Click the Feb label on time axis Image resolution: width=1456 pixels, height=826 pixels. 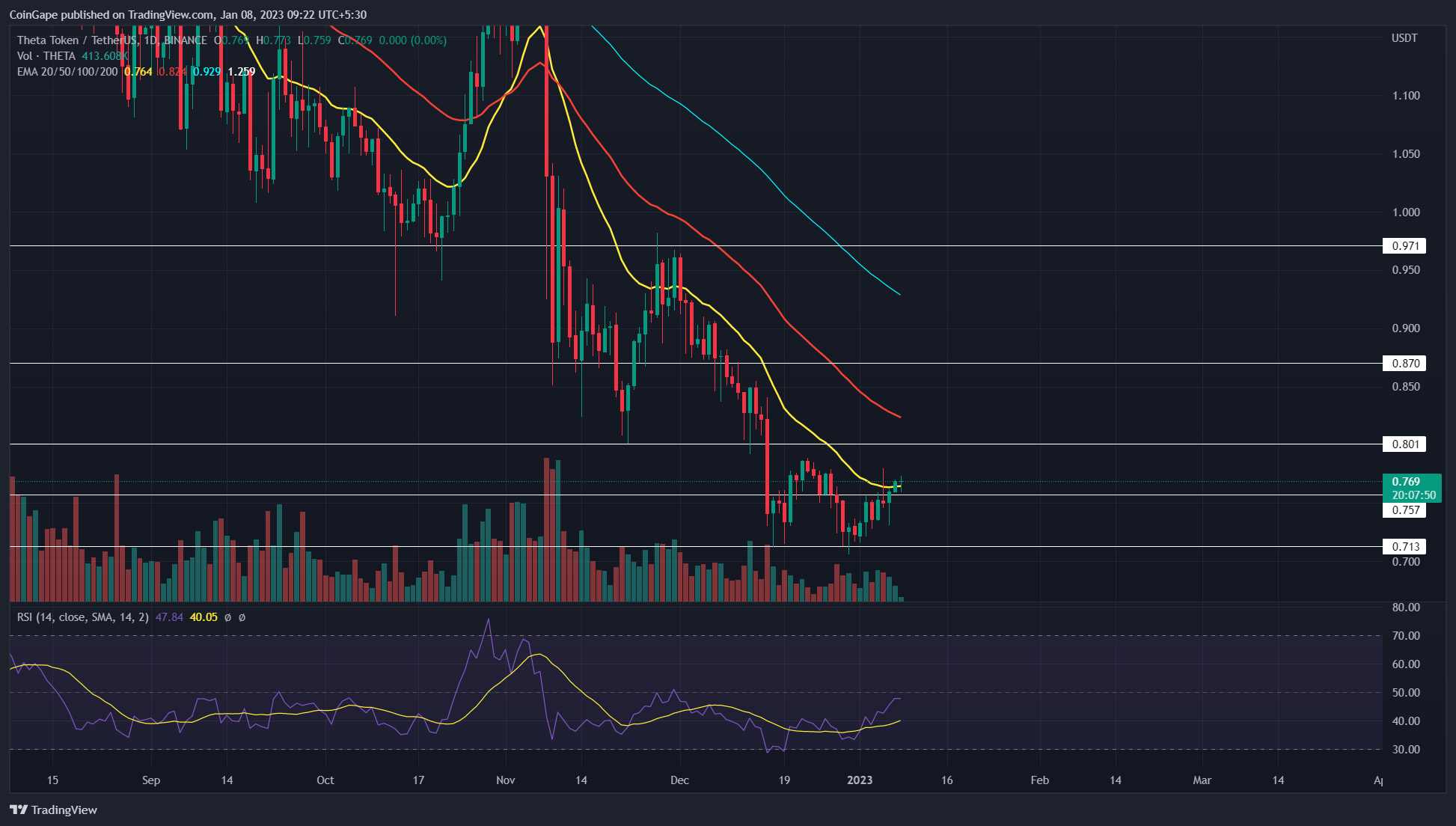[x=1040, y=780]
